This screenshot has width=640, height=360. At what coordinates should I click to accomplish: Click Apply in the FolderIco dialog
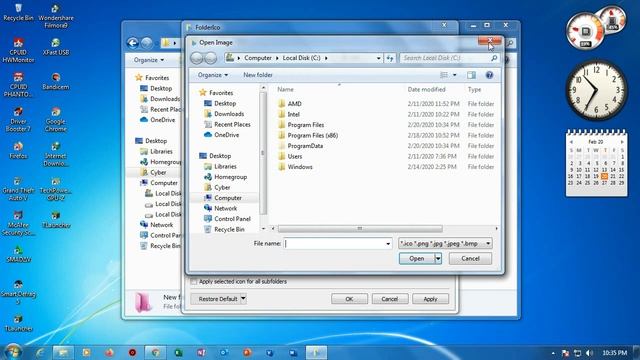point(430,299)
